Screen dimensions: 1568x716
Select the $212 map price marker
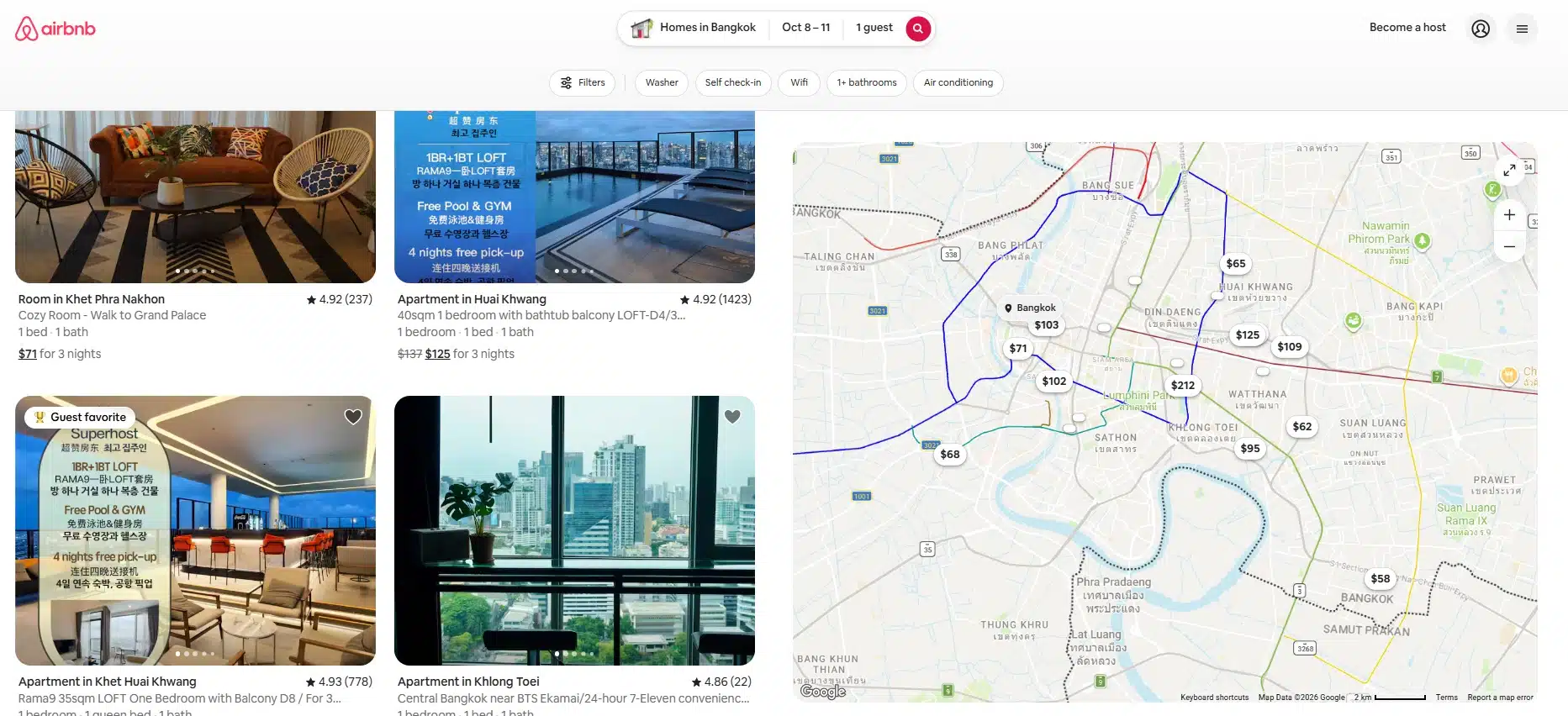click(1183, 386)
